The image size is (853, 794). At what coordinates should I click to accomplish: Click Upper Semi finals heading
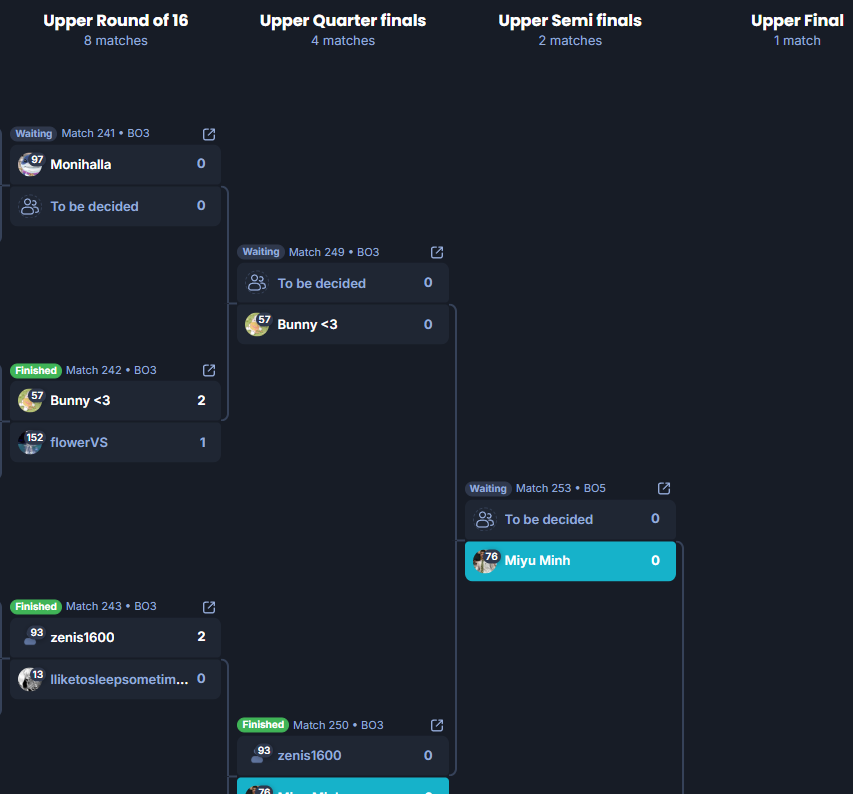coord(570,21)
